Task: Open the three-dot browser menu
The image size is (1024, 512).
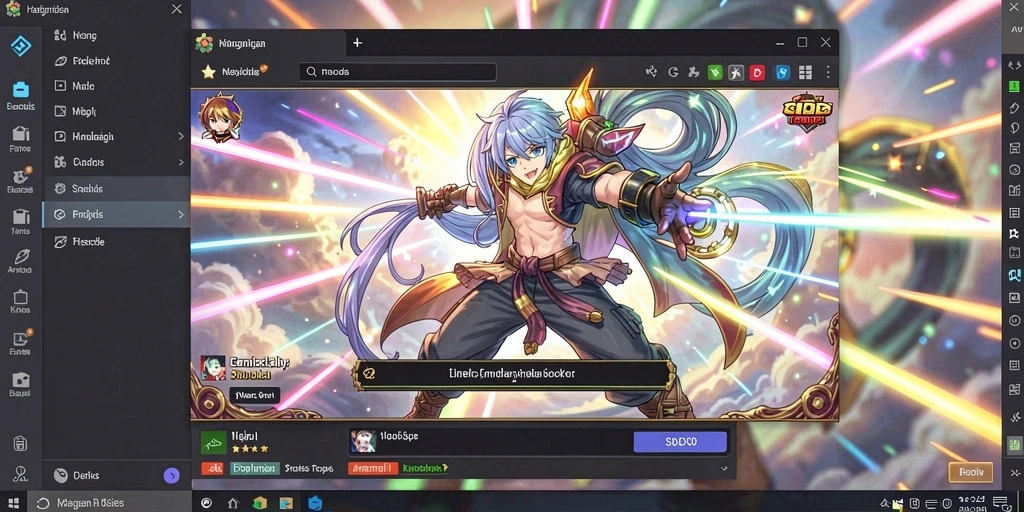Action: click(828, 72)
